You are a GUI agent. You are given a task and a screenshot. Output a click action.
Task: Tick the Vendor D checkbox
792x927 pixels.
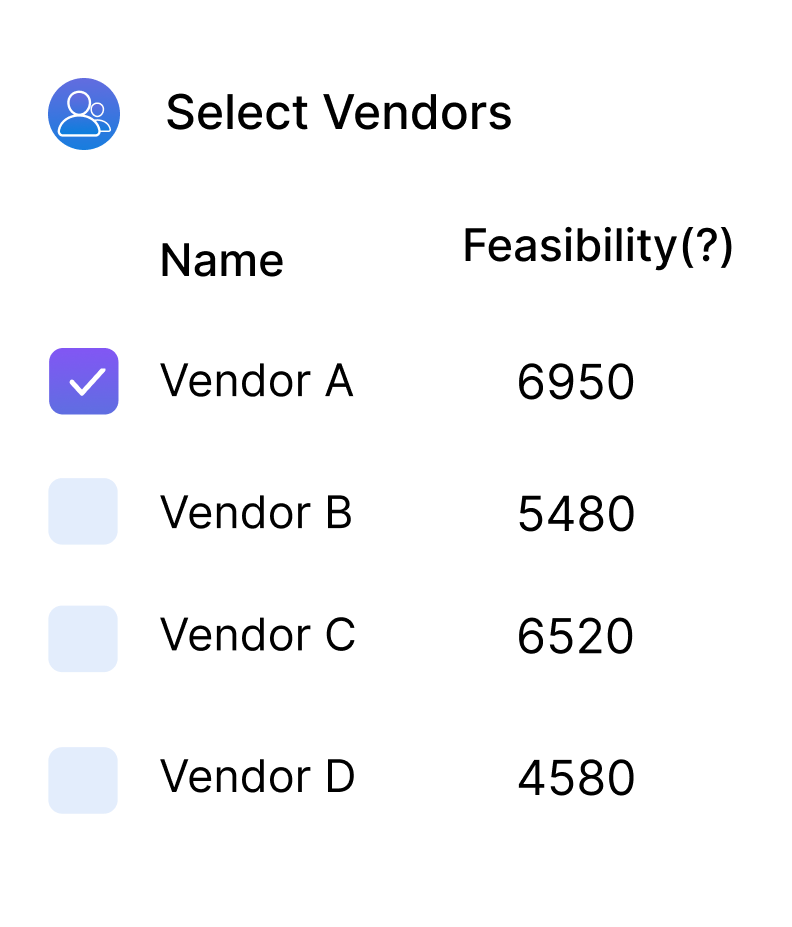pyautogui.click(x=83, y=780)
